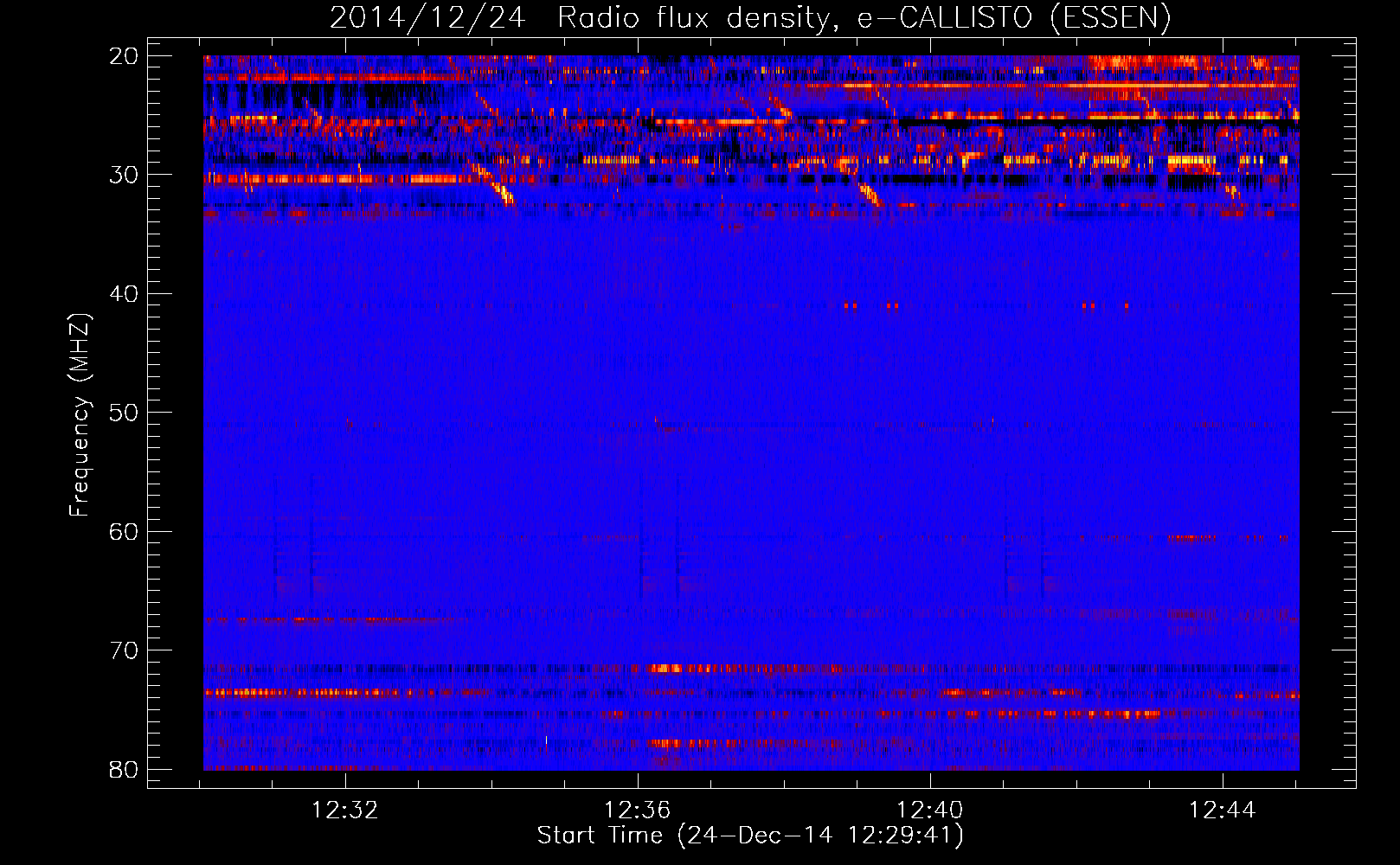The width and height of the screenshot is (1400, 865).
Task: Click the 80 frequency tick label
Action: click(125, 770)
